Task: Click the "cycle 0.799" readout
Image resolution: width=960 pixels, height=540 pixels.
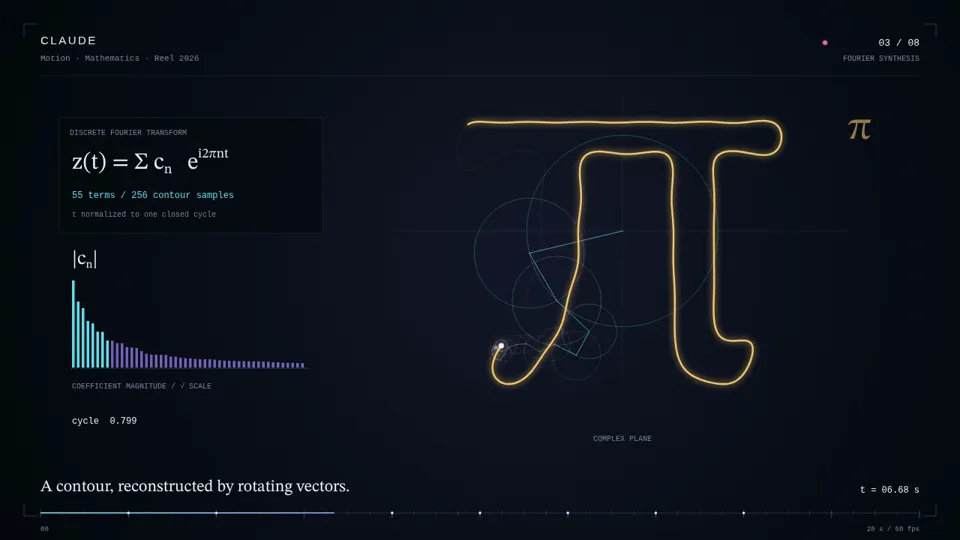Action: (x=104, y=421)
